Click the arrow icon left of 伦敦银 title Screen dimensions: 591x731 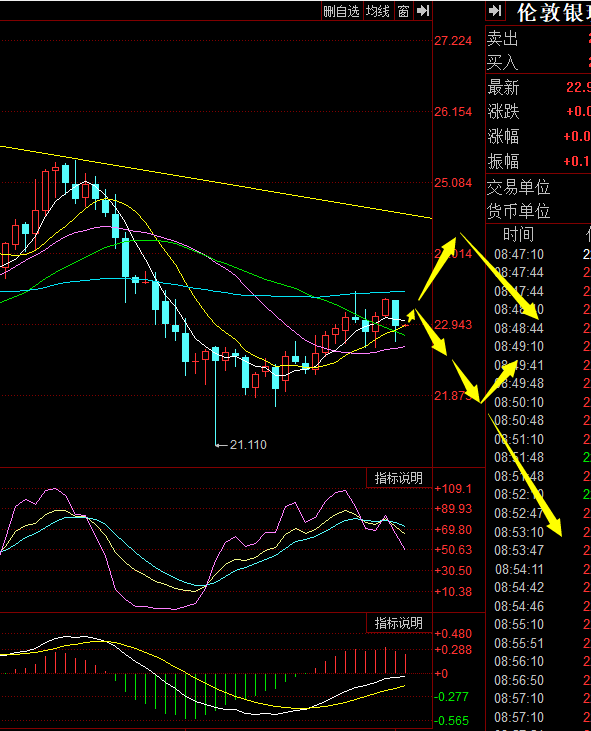click(495, 11)
